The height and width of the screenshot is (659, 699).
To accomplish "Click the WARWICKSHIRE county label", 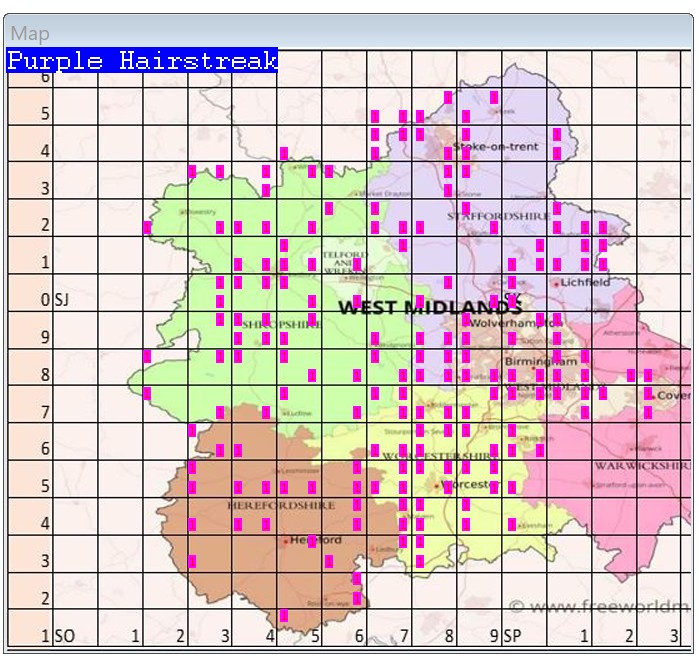I will [640, 466].
